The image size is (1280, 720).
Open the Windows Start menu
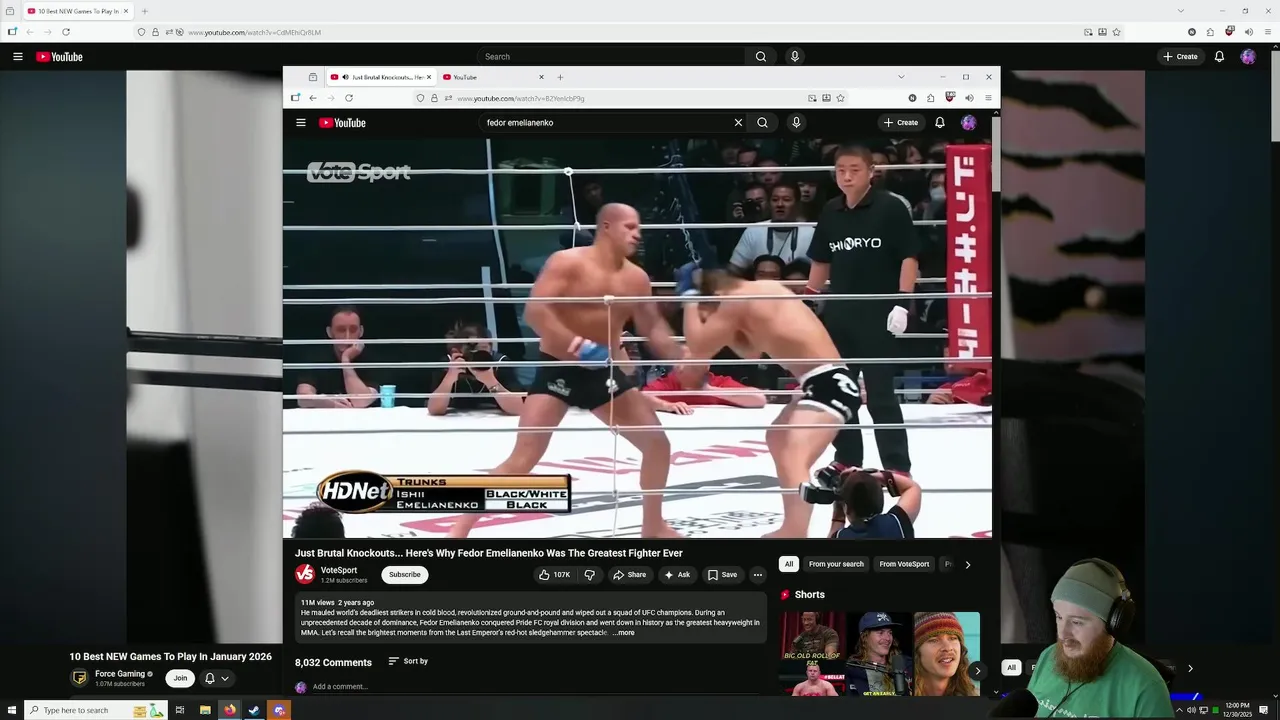[x=11, y=710]
